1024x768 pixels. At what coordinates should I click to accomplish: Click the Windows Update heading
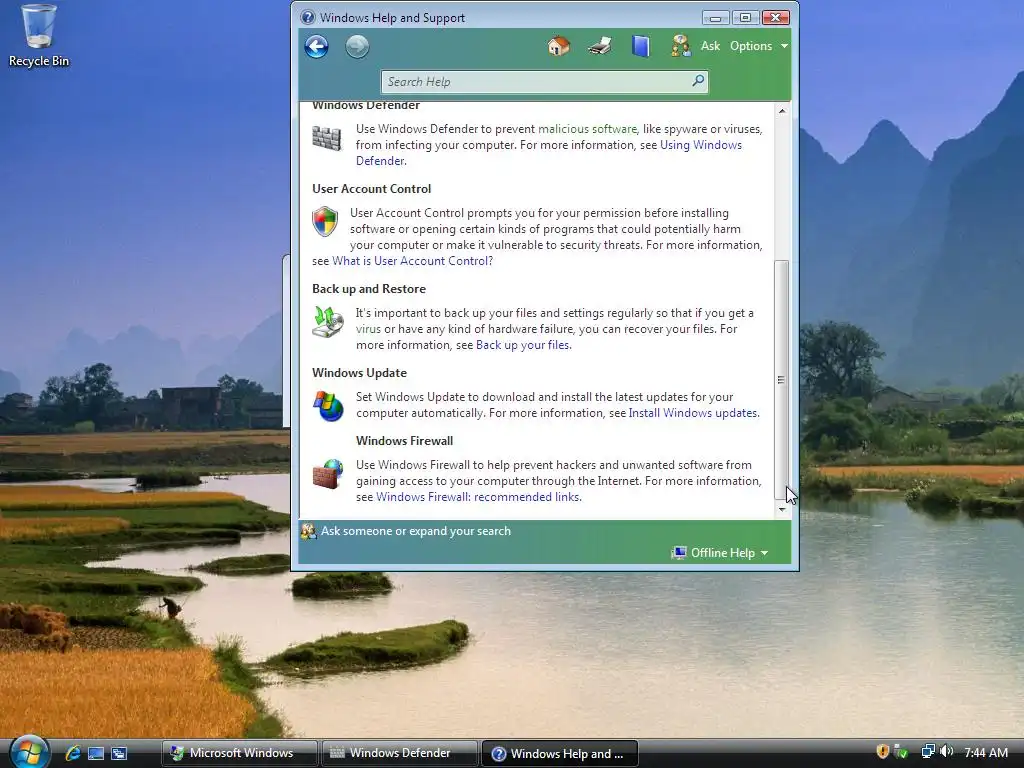coord(359,373)
